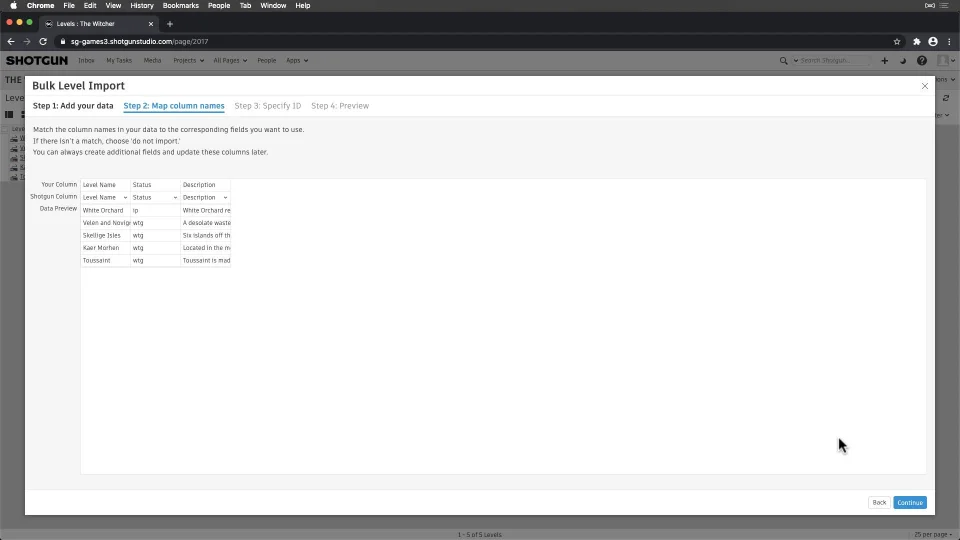The image size is (960, 540).
Task: Open the Window menu
Action: pyautogui.click(x=273, y=6)
